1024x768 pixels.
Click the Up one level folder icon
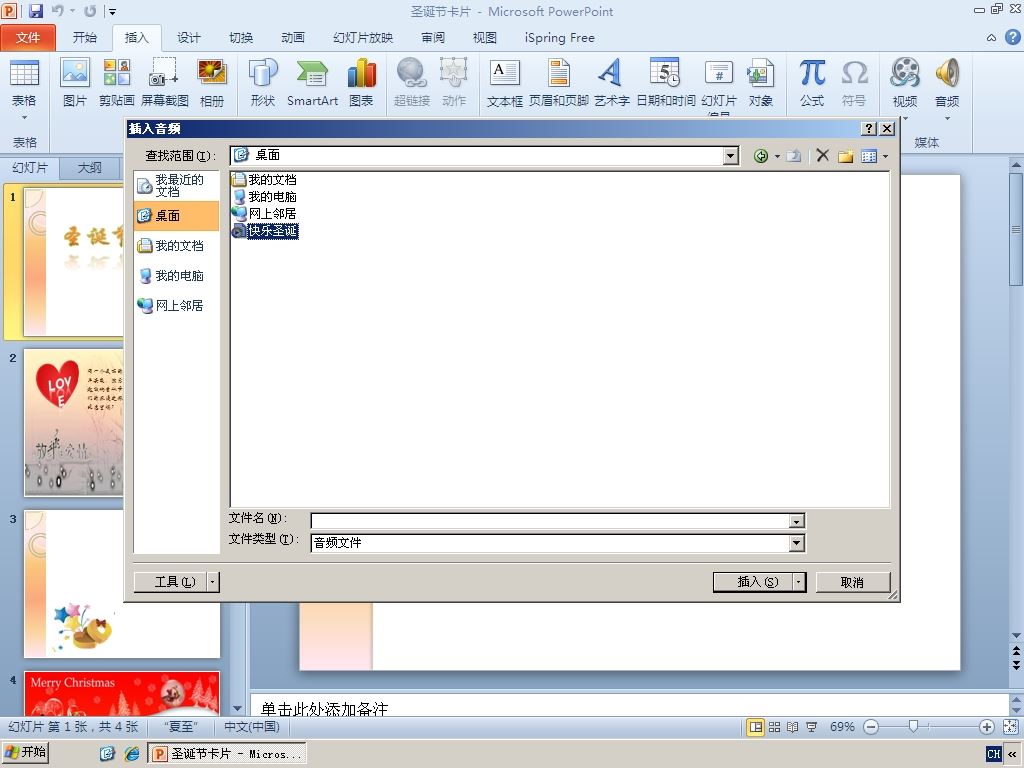[793, 156]
